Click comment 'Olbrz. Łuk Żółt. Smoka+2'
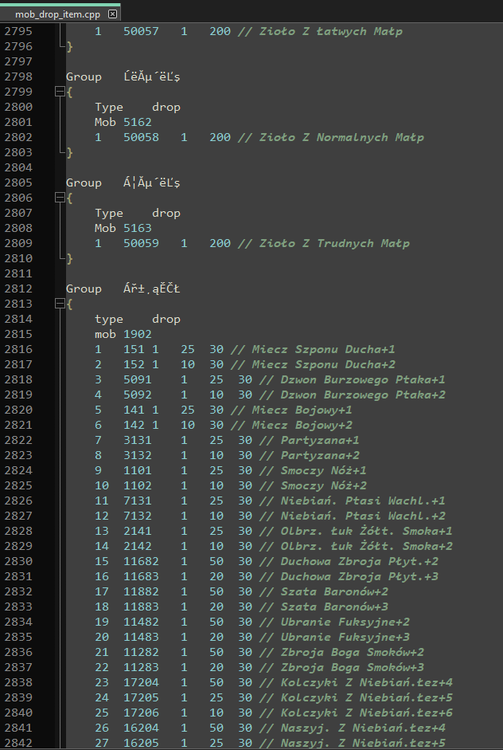This screenshot has height=750, width=503. (x=366, y=547)
